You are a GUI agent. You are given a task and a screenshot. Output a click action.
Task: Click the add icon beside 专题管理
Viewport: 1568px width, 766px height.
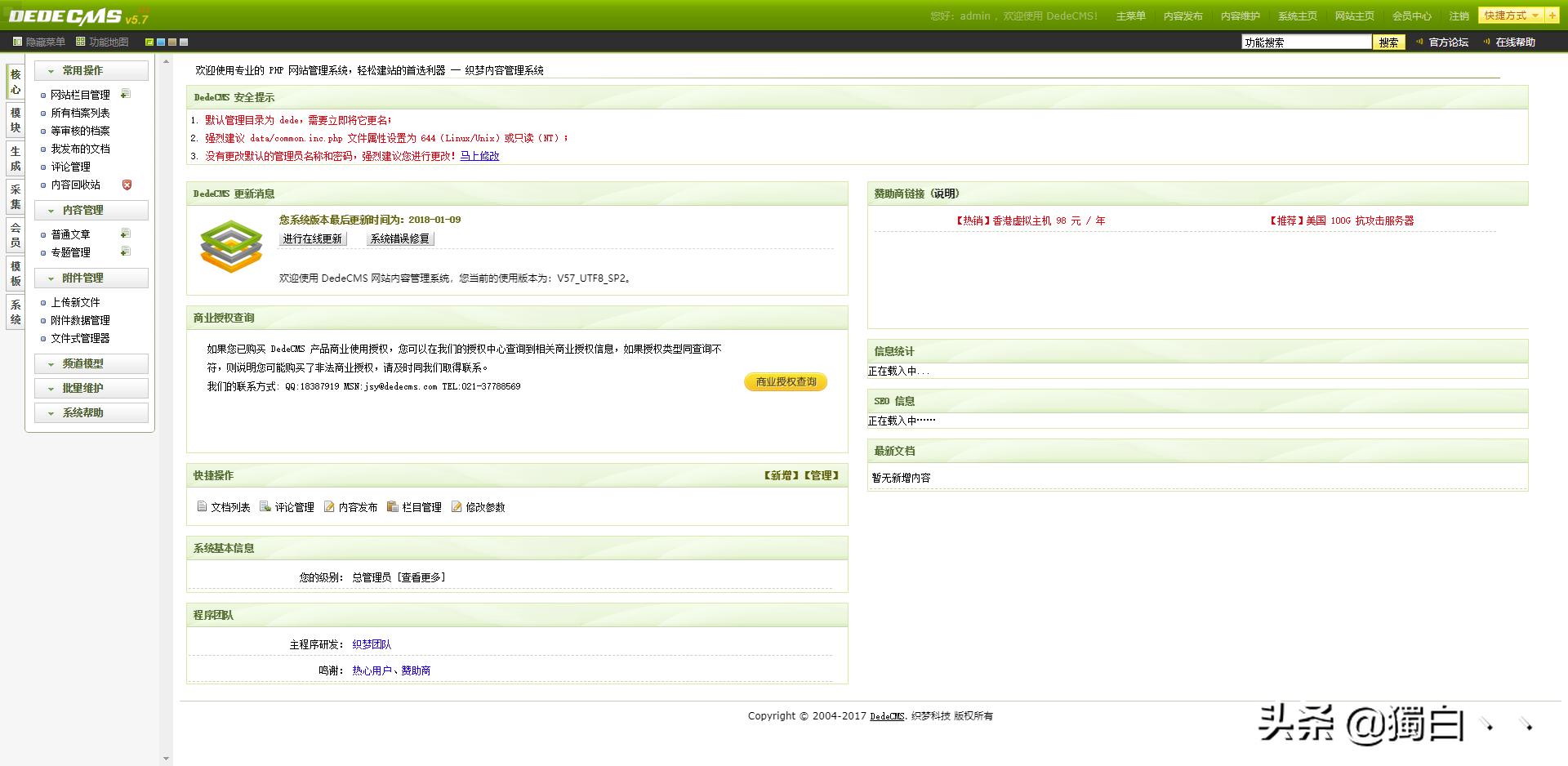click(126, 252)
